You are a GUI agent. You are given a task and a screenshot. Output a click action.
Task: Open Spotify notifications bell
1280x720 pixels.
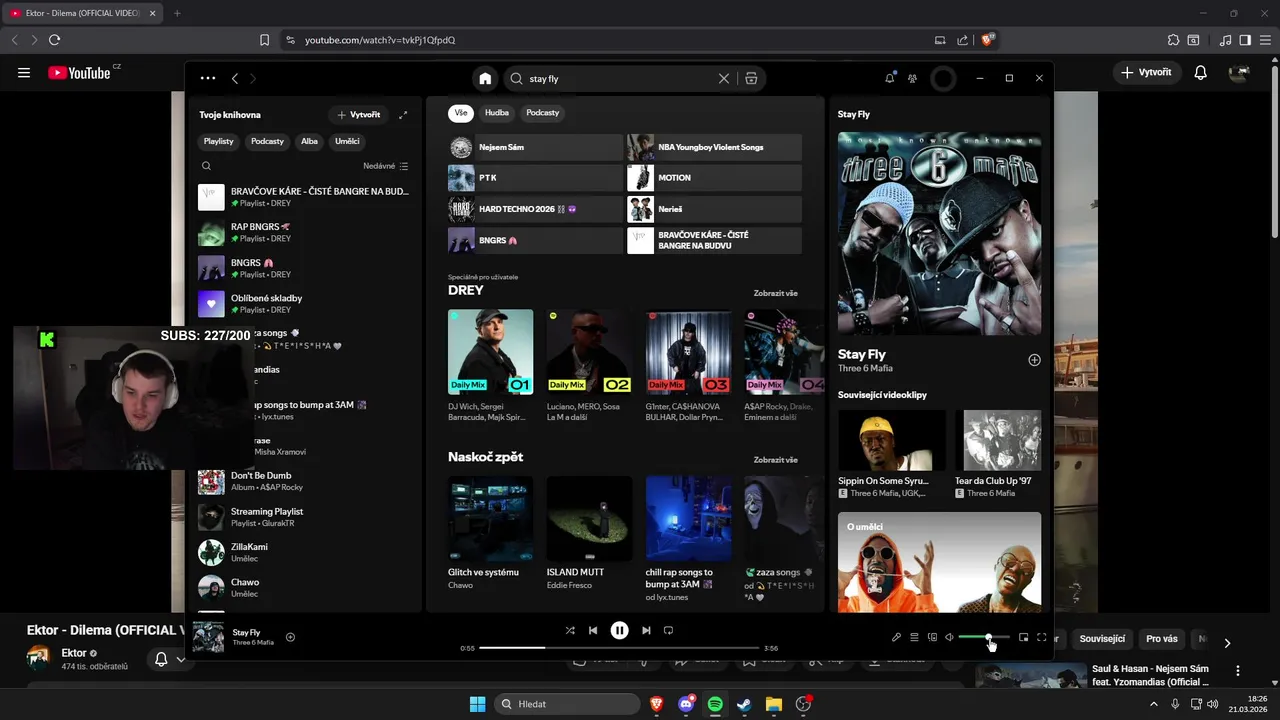[890, 78]
